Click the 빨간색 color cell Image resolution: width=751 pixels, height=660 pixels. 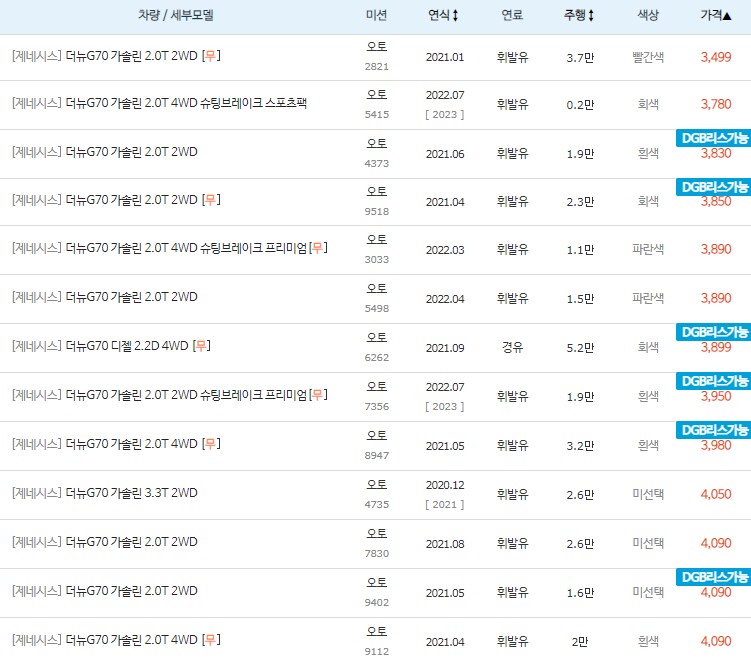[648, 57]
